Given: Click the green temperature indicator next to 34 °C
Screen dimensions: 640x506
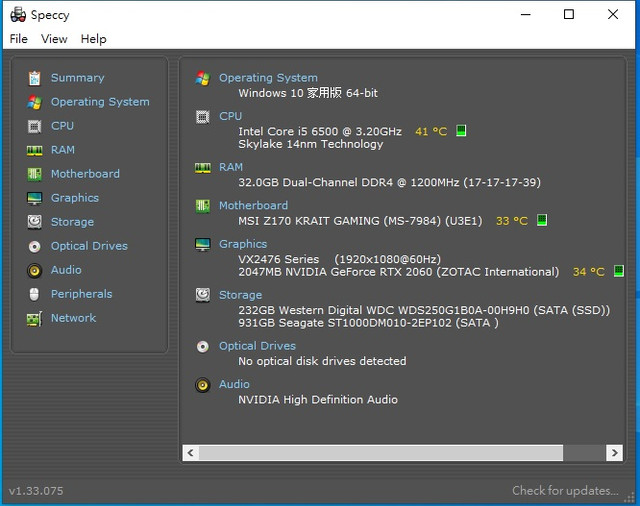Looking at the screenshot, I should coord(618,271).
